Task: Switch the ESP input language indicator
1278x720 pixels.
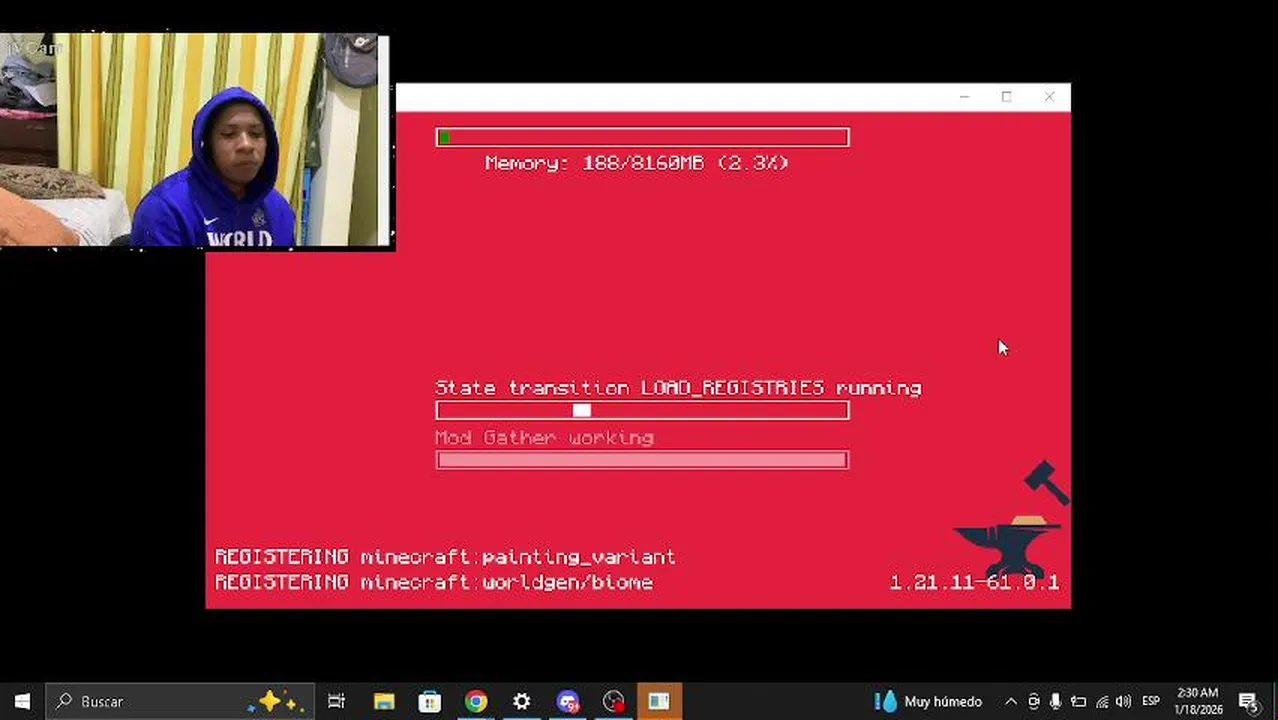Action: click(x=1151, y=701)
